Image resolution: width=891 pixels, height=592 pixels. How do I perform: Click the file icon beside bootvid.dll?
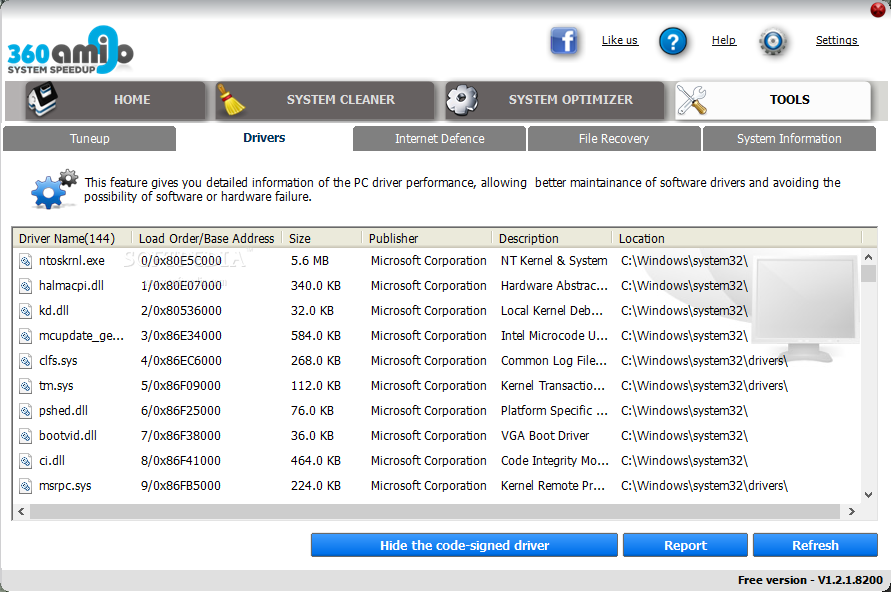26,436
